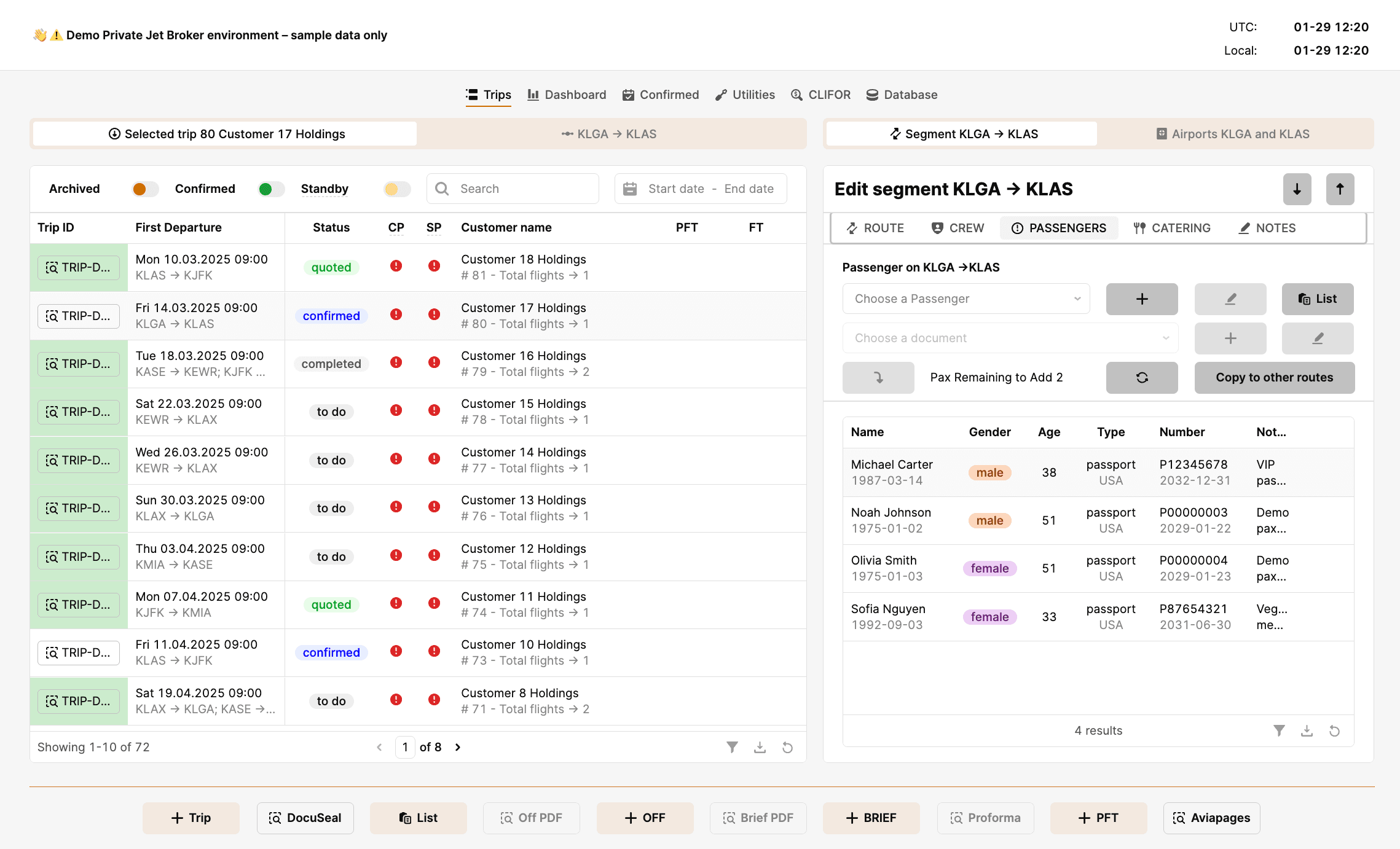This screenshot has width=1400, height=849.
Task: Reset trips table using the reset icon
Action: [x=787, y=747]
